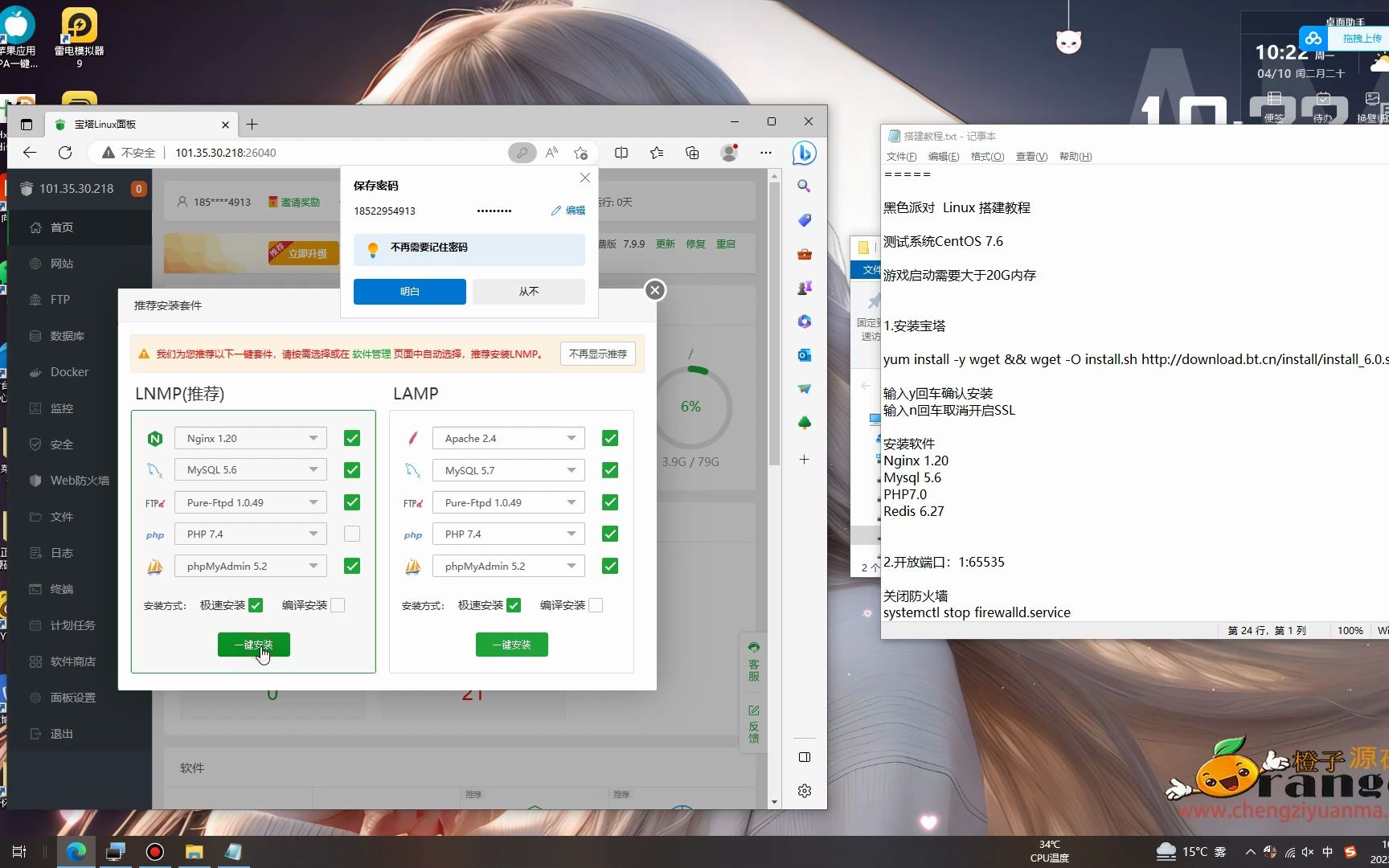Uncheck the LNMP phpMyAdmin 5.2 checkbox

click(x=352, y=566)
